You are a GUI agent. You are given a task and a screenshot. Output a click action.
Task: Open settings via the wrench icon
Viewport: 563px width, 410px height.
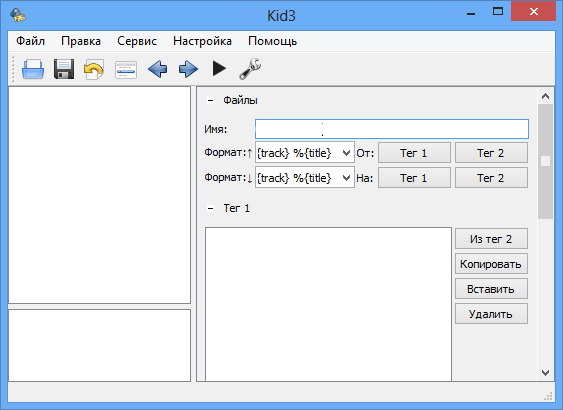click(250, 69)
